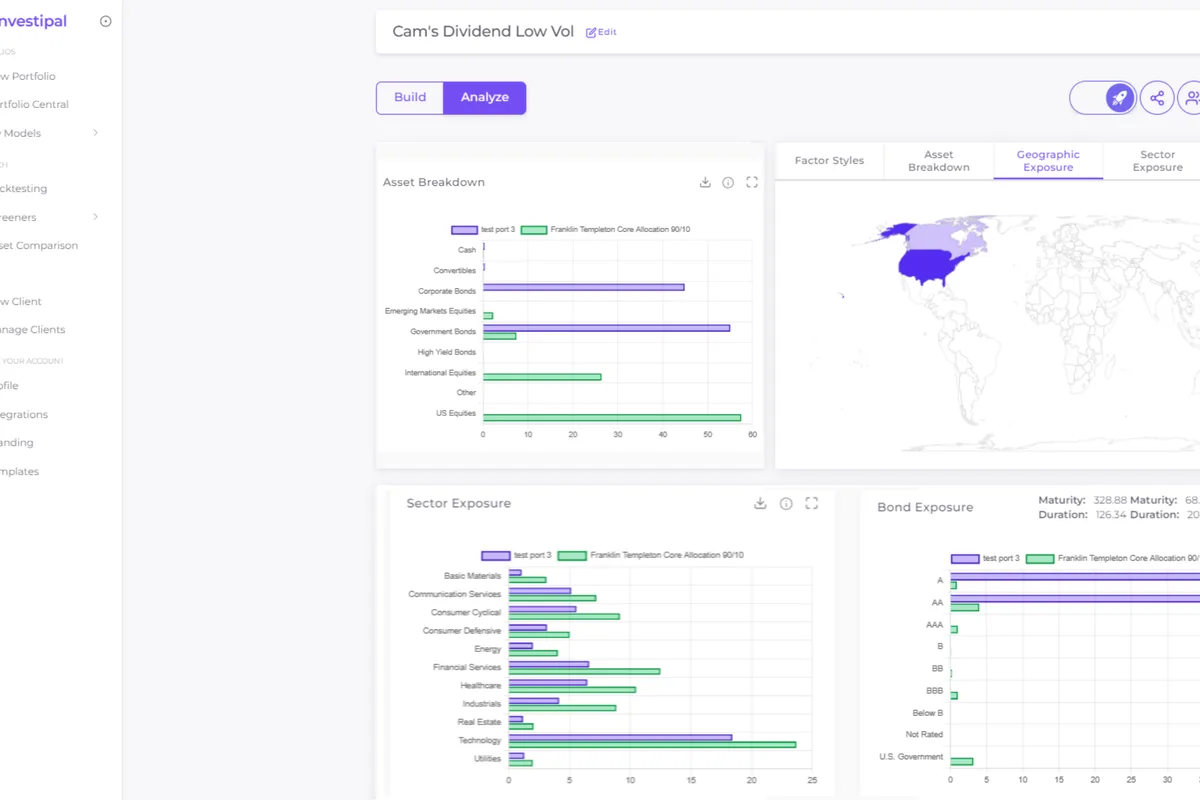Edit the portfolio name
This screenshot has height=800, width=1200.
(601, 32)
